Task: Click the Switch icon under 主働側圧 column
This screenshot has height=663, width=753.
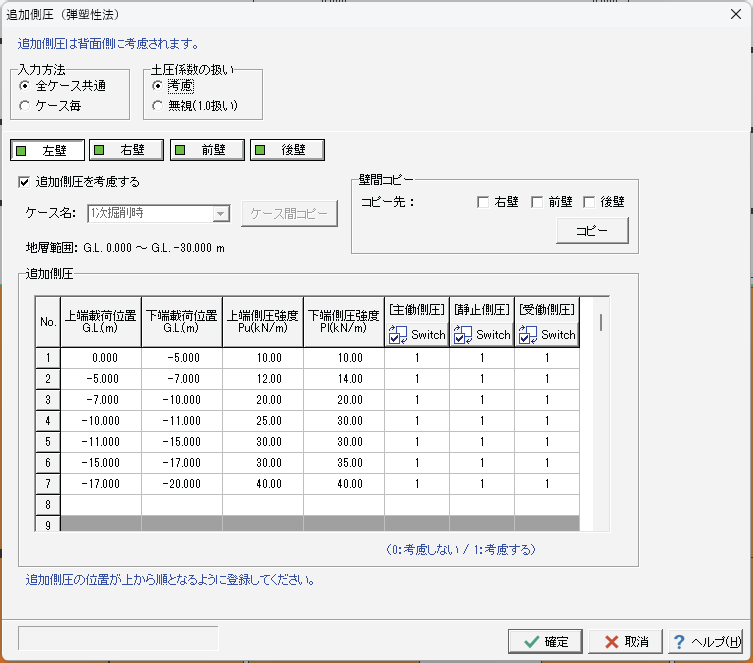Action: (400, 334)
